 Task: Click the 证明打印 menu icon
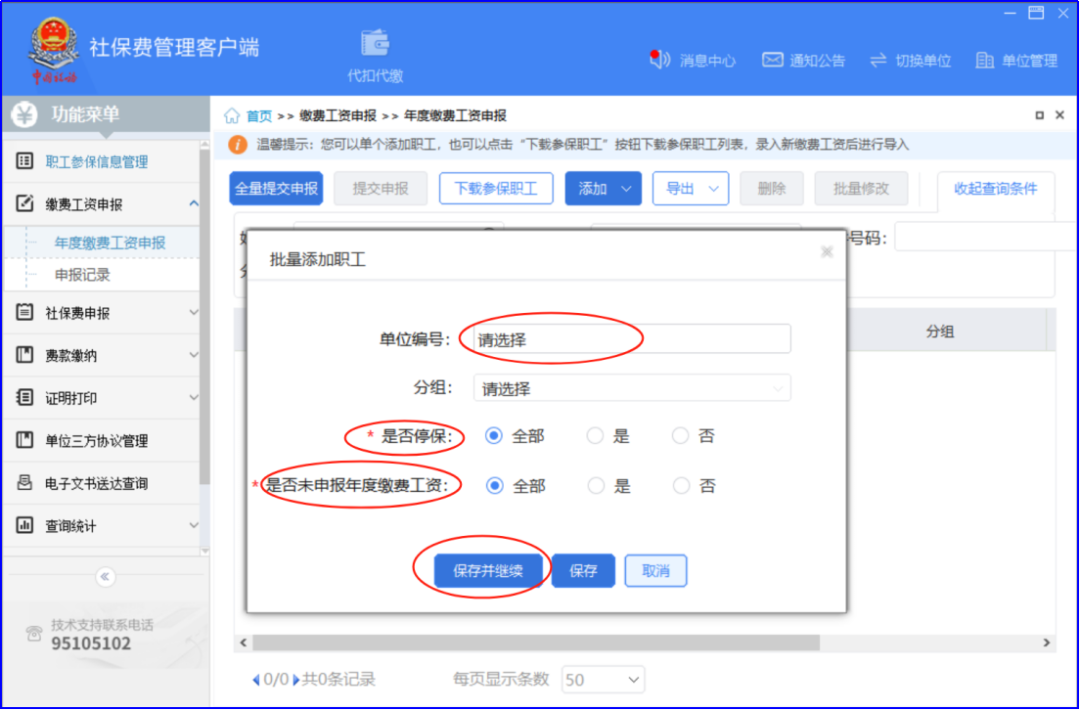click(25, 397)
